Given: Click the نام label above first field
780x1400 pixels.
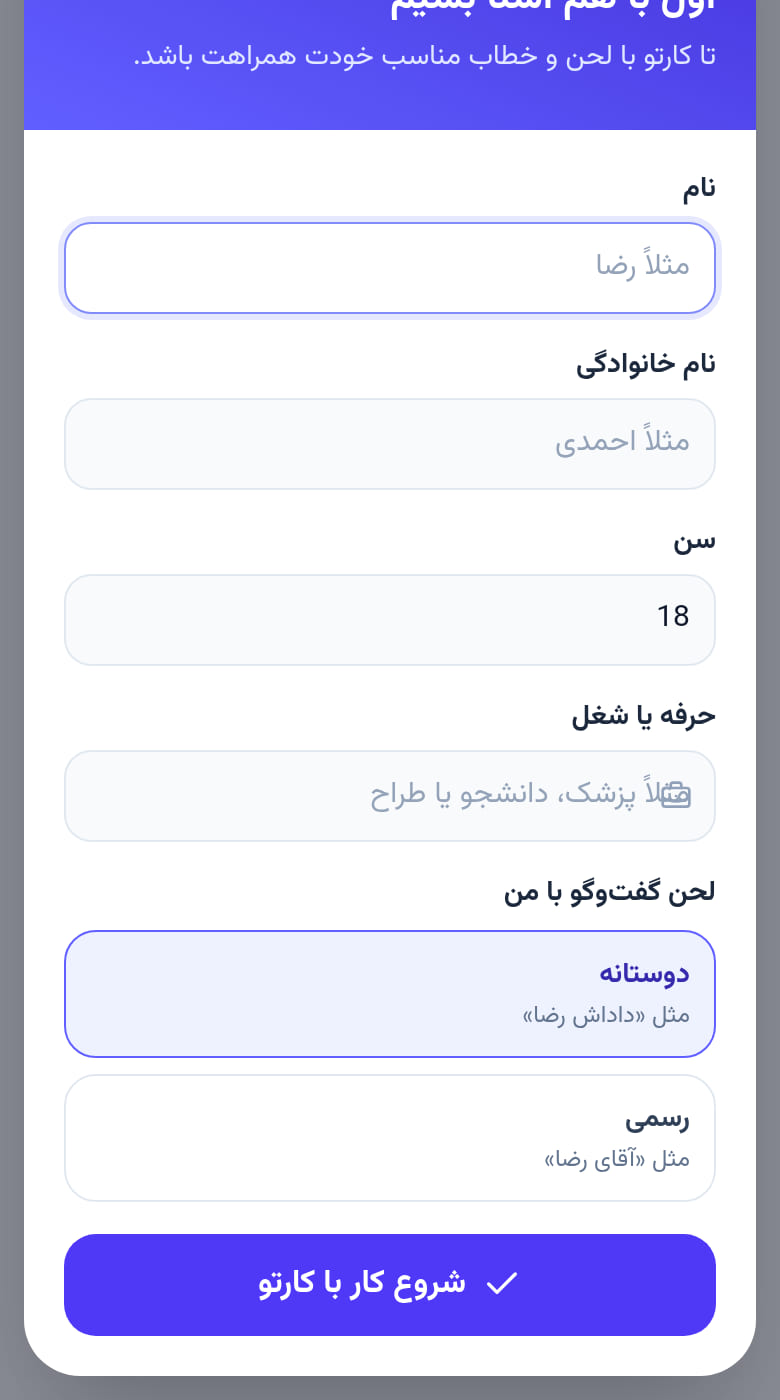Looking at the screenshot, I should point(699,188).
